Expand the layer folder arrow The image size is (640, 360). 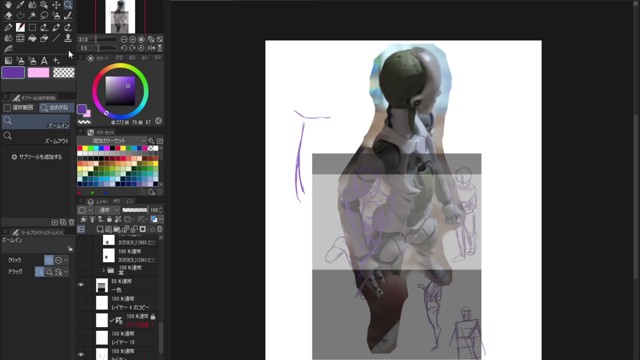click(x=104, y=270)
